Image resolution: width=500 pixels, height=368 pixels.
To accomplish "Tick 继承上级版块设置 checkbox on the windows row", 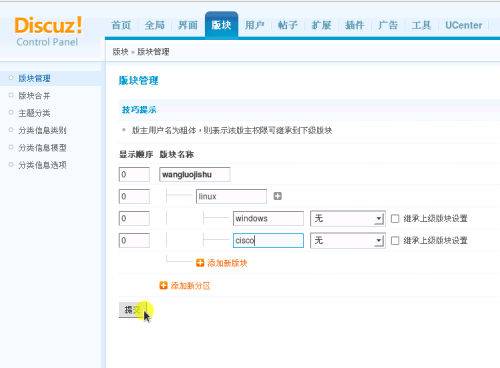I will click(395, 219).
